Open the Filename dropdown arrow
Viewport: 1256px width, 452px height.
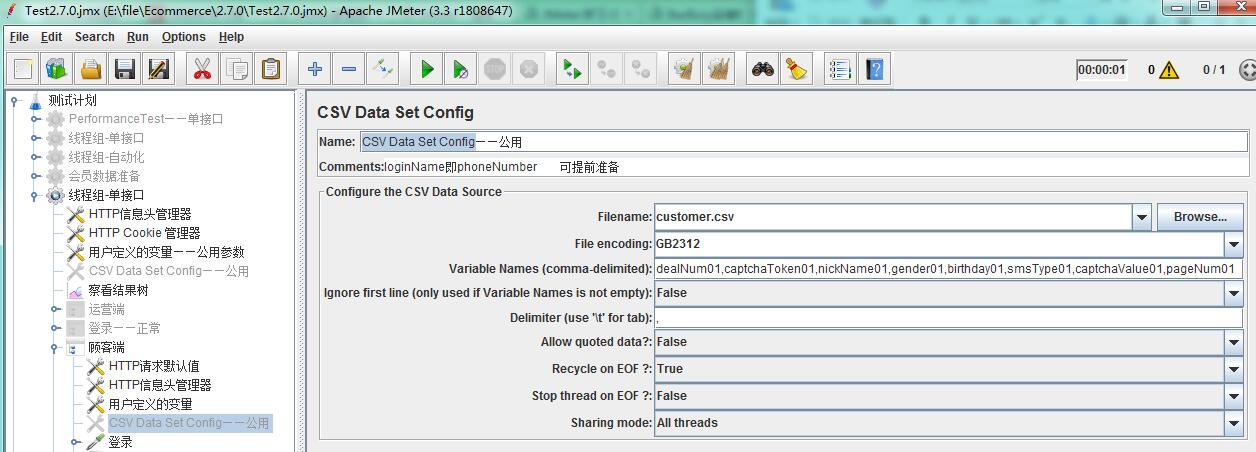1142,217
